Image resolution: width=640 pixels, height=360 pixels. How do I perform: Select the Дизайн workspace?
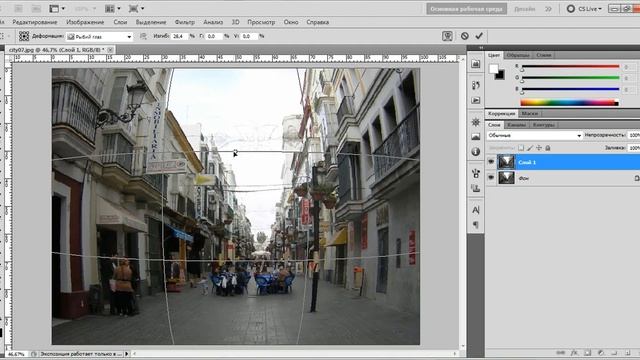524,9
